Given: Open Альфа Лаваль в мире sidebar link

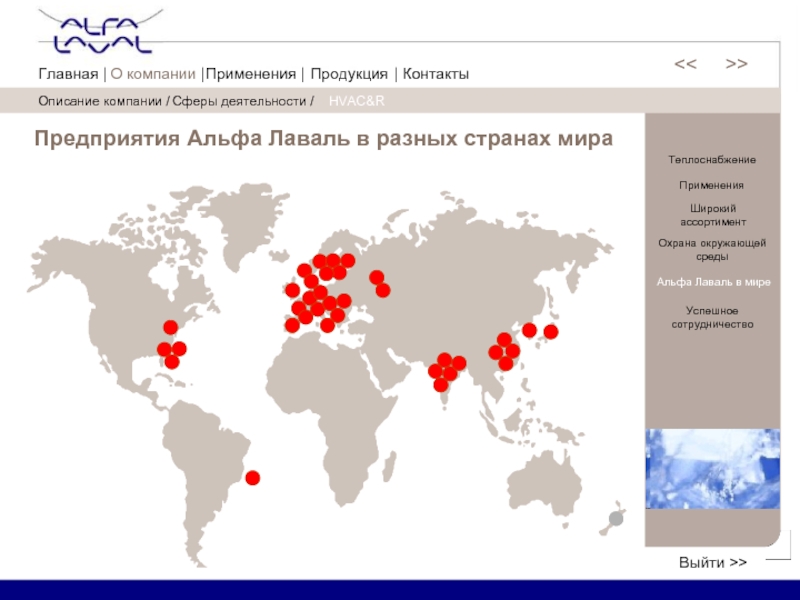Looking at the screenshot, I should point(713,282).
